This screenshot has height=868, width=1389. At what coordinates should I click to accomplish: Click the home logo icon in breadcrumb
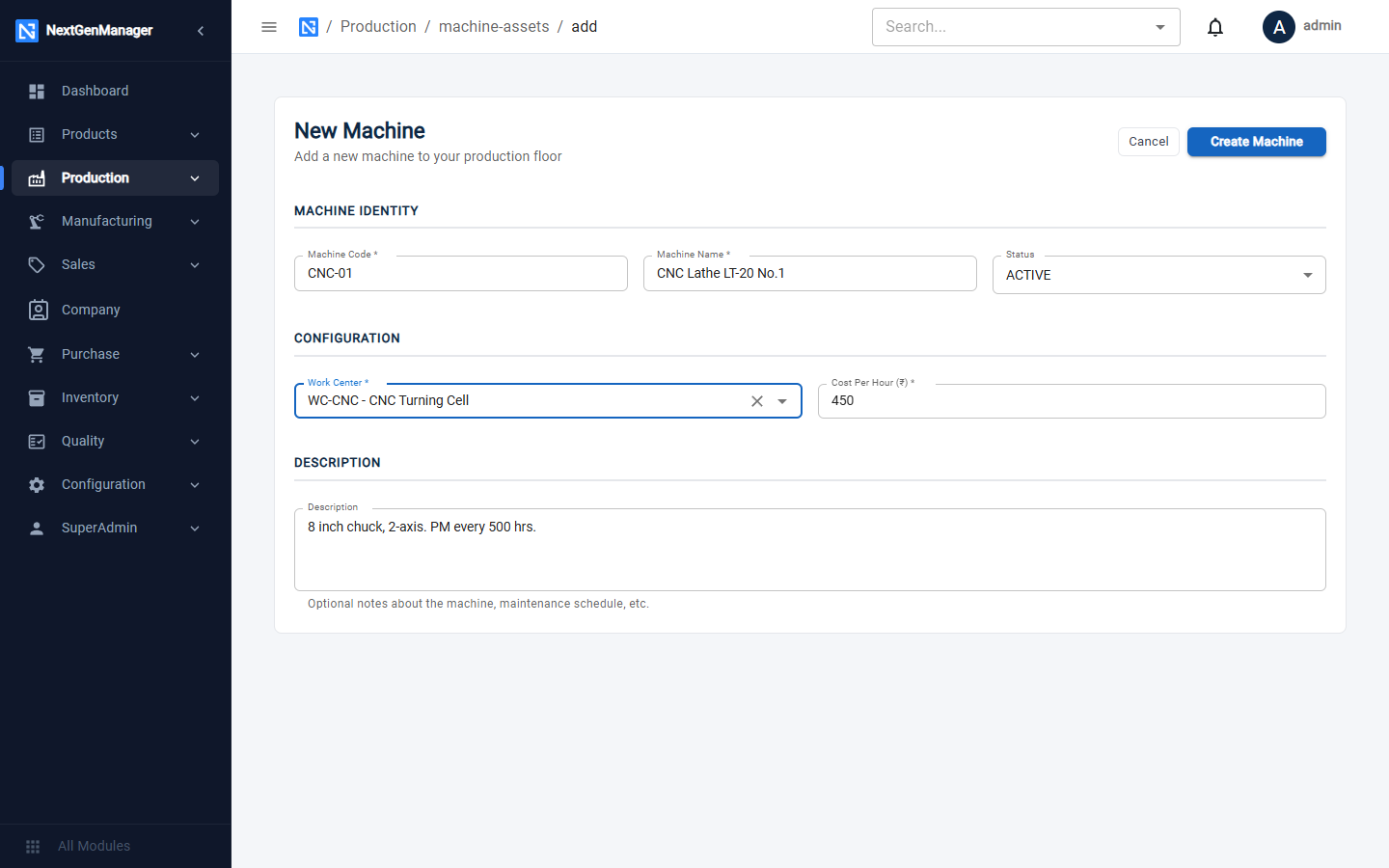pyautogui.click(x=309, y=27)
